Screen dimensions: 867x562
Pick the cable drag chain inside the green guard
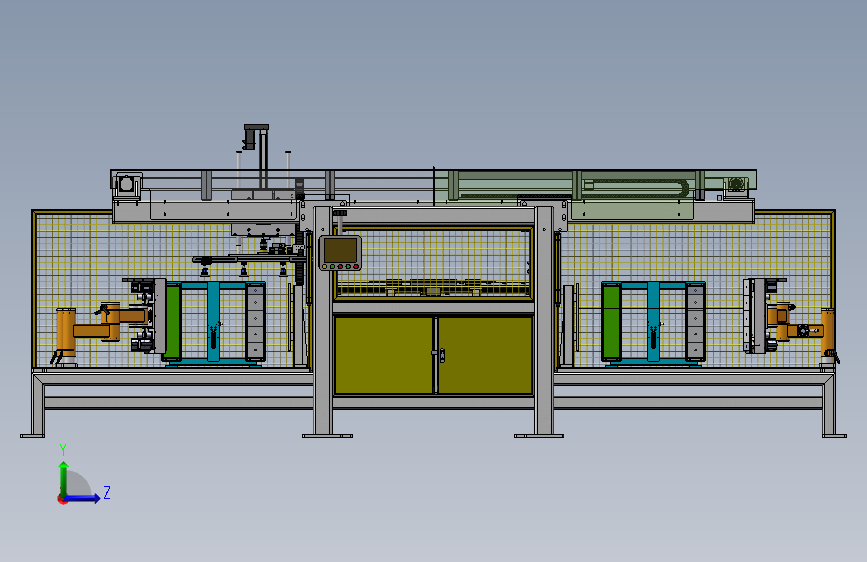[x=636, y=188]
